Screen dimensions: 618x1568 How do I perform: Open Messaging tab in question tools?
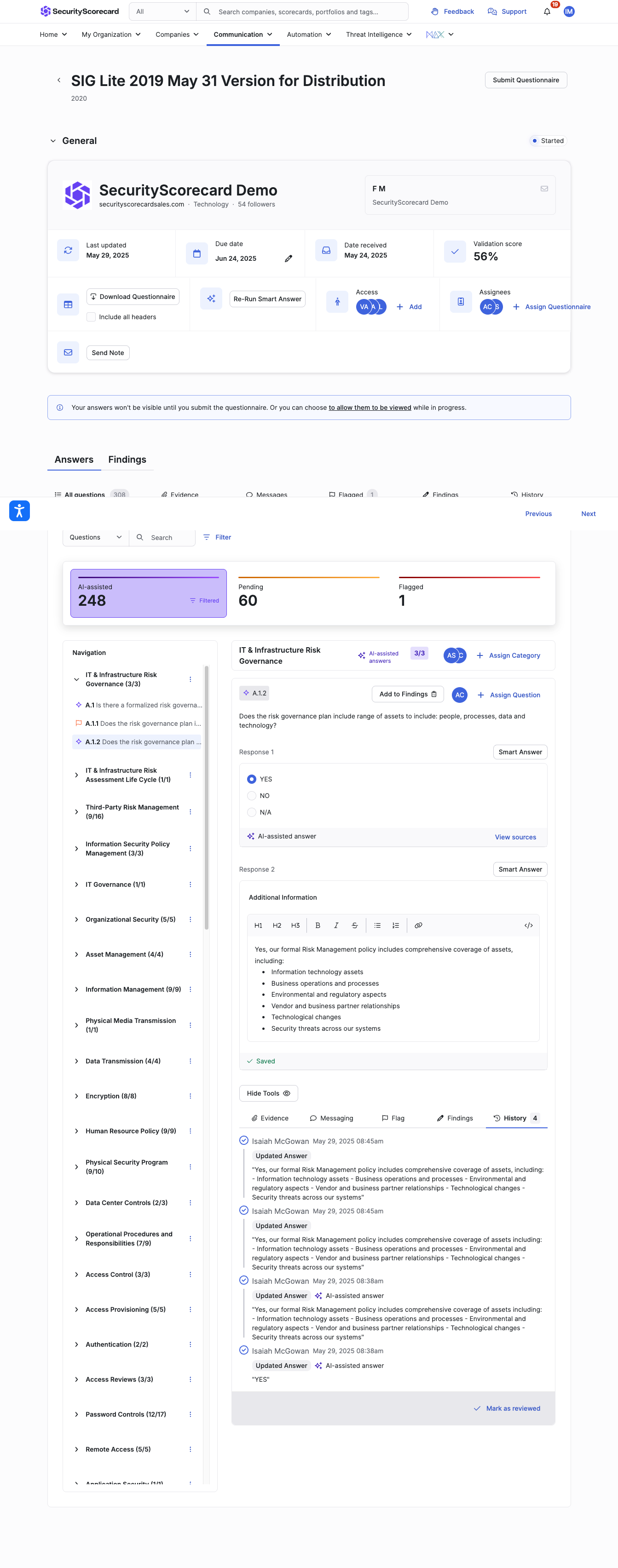coord(331,1118)
